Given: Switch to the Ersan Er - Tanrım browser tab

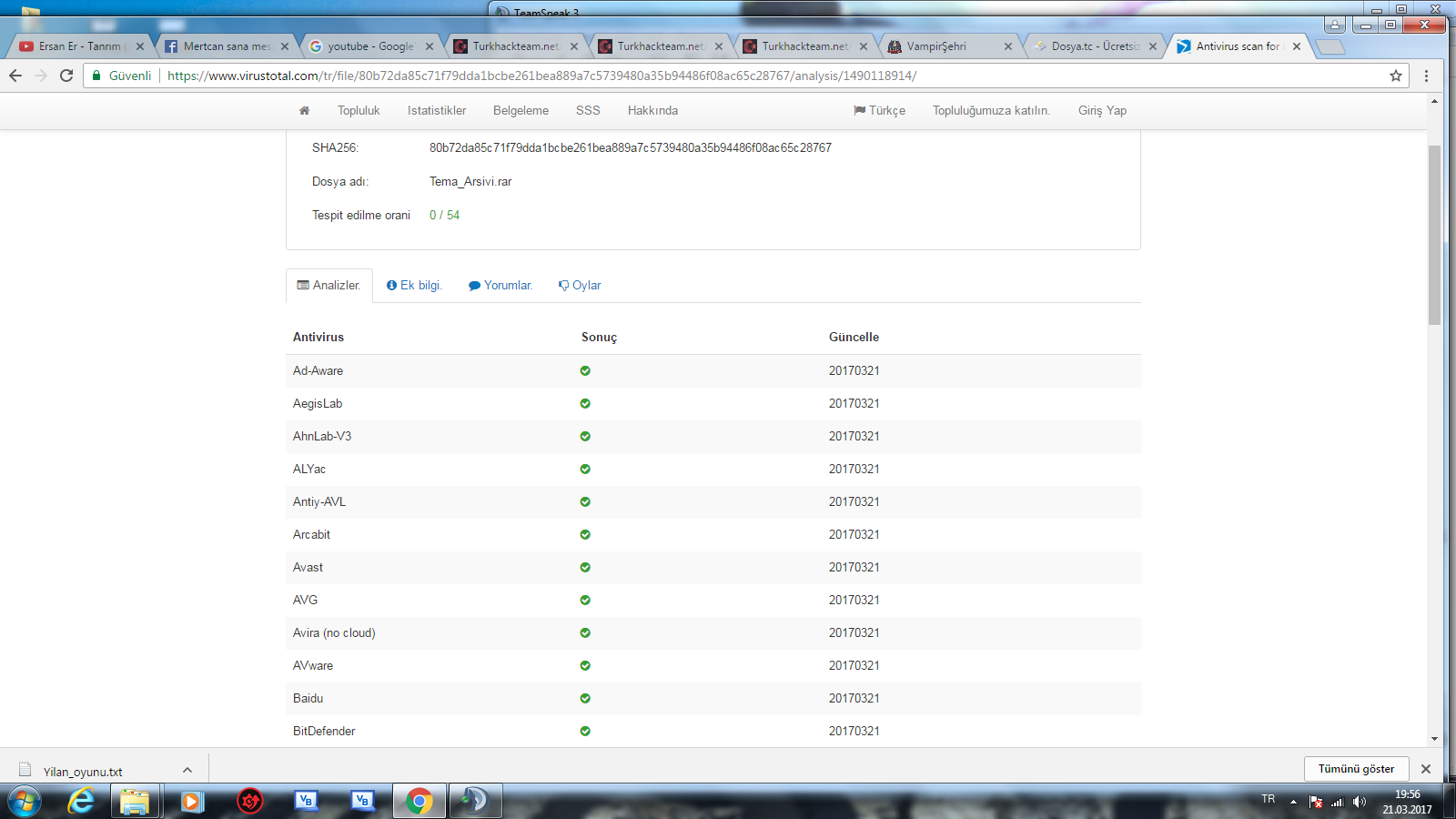Looking at the screenshot, I should tap(82, 46).
